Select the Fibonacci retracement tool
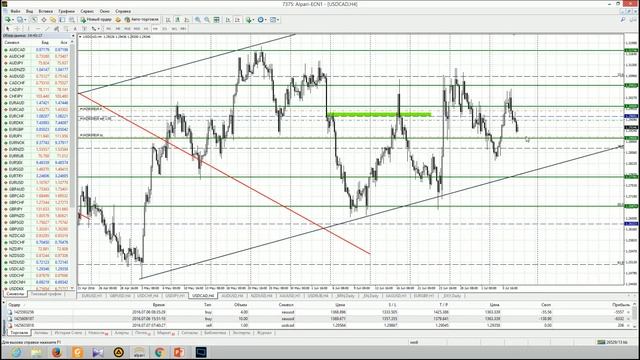 (x=67, y=29)
